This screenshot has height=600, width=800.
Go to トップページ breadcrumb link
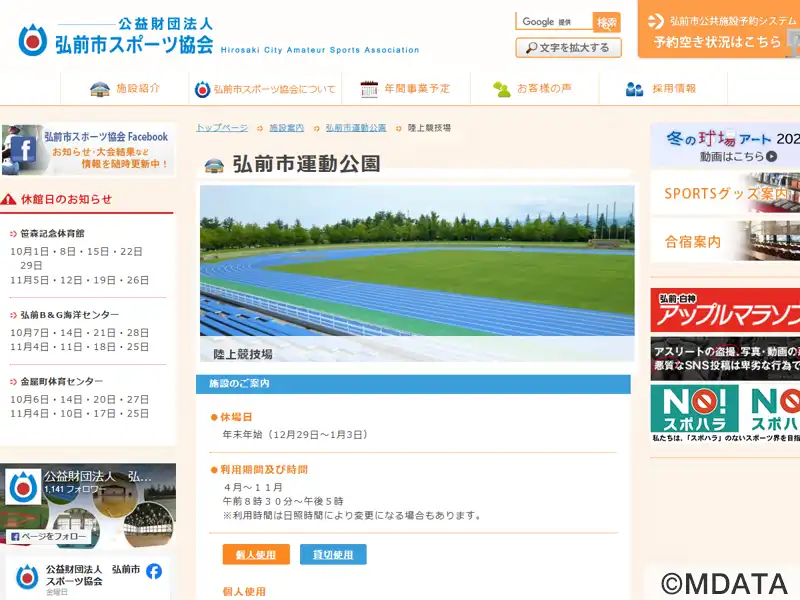point(222,128)
